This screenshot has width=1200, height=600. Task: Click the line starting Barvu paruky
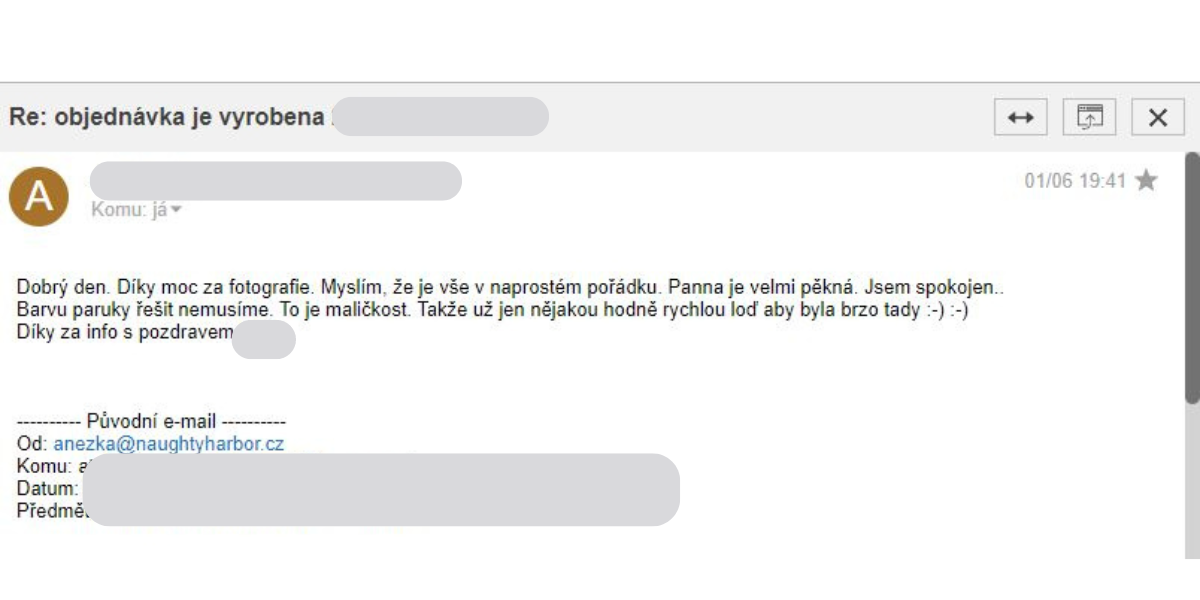click(493, 310)
